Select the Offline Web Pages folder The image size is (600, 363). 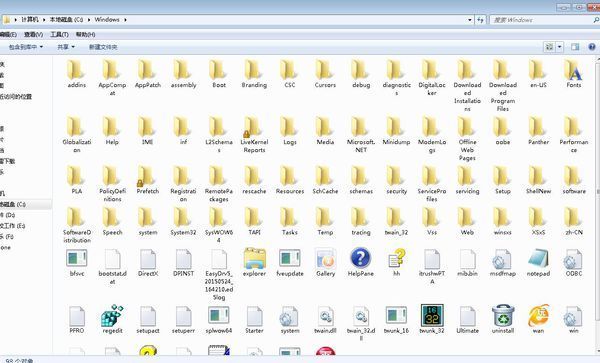pos(467,139)
